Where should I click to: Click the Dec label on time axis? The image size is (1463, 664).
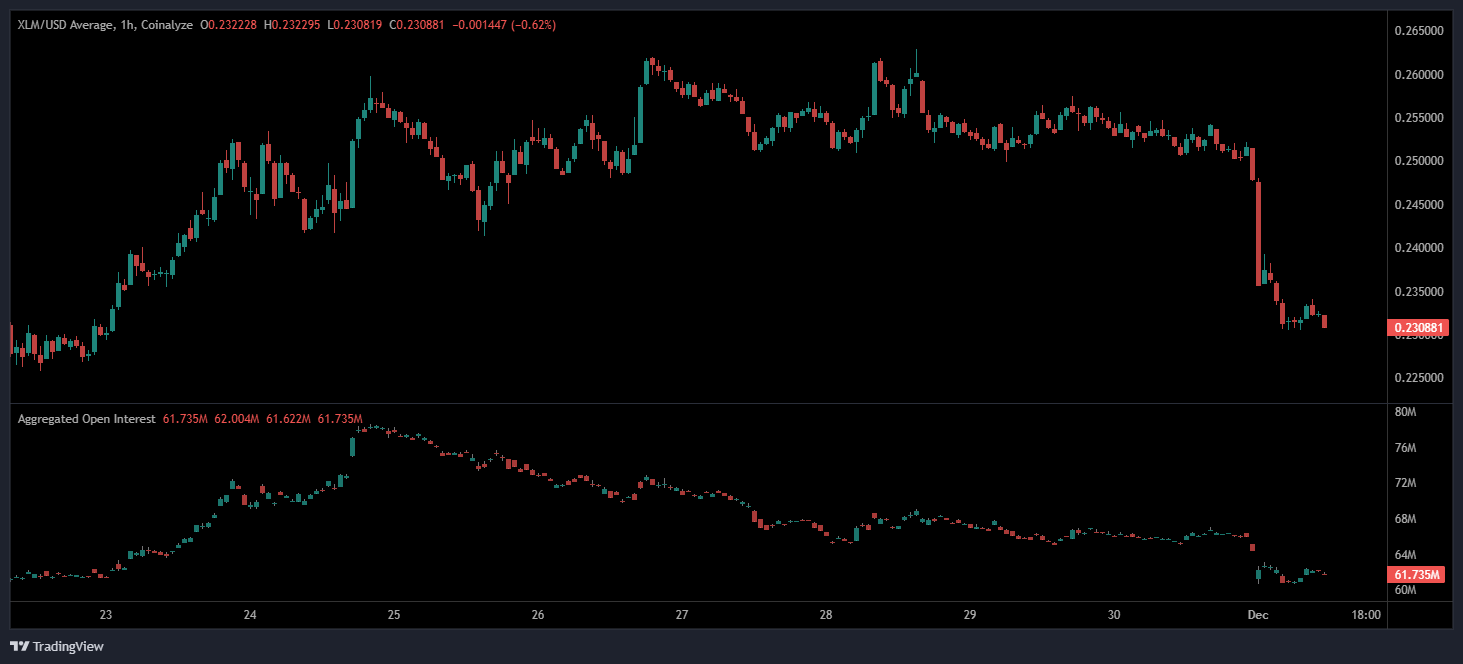click(1259, 614)
